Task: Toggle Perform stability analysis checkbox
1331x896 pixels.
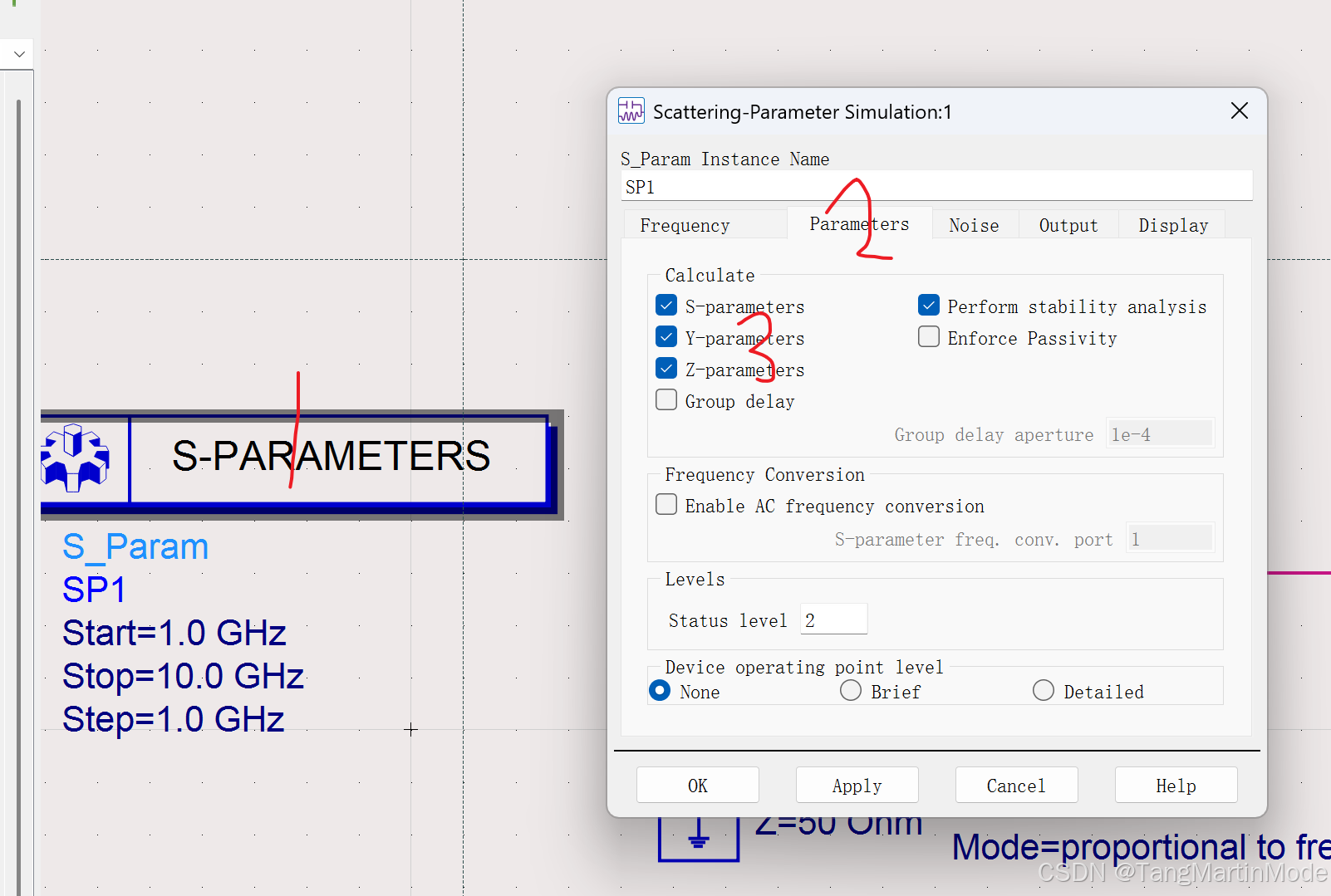Action: coord(929,306)
